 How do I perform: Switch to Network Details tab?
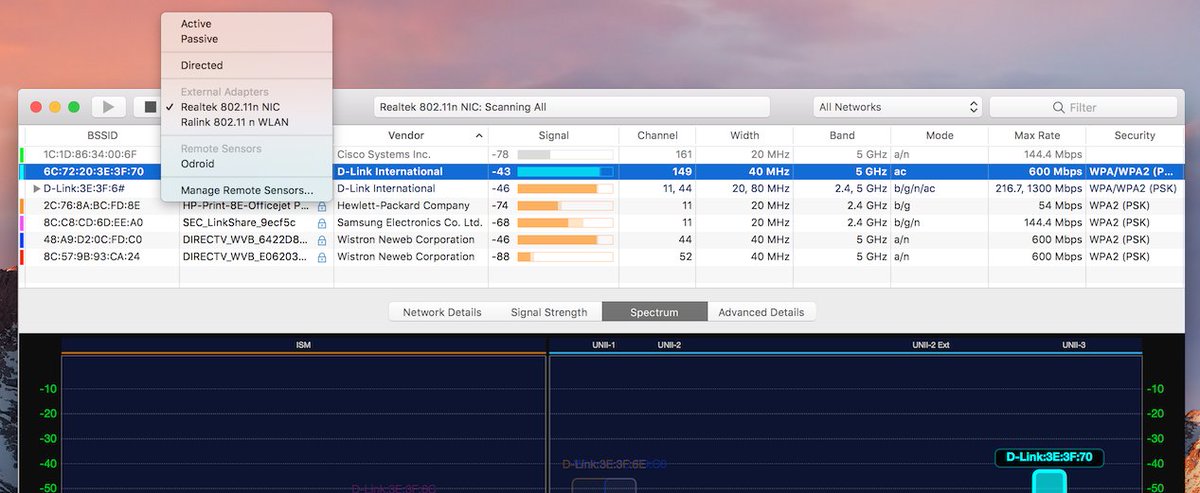tap(442, 312)
